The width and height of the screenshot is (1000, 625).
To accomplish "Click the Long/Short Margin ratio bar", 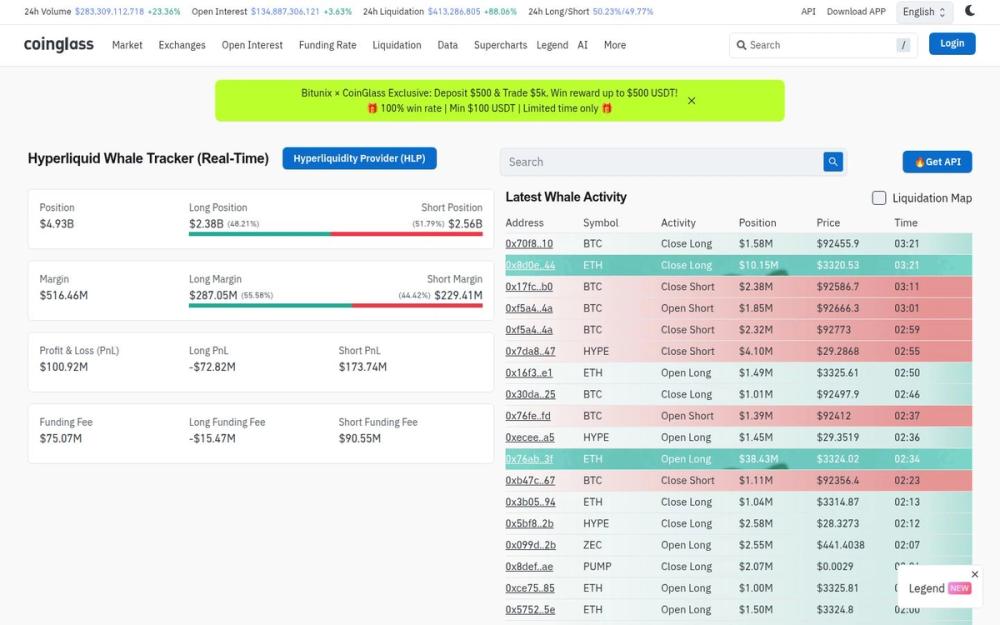I will pyautogui.click(x=335, y=305).
